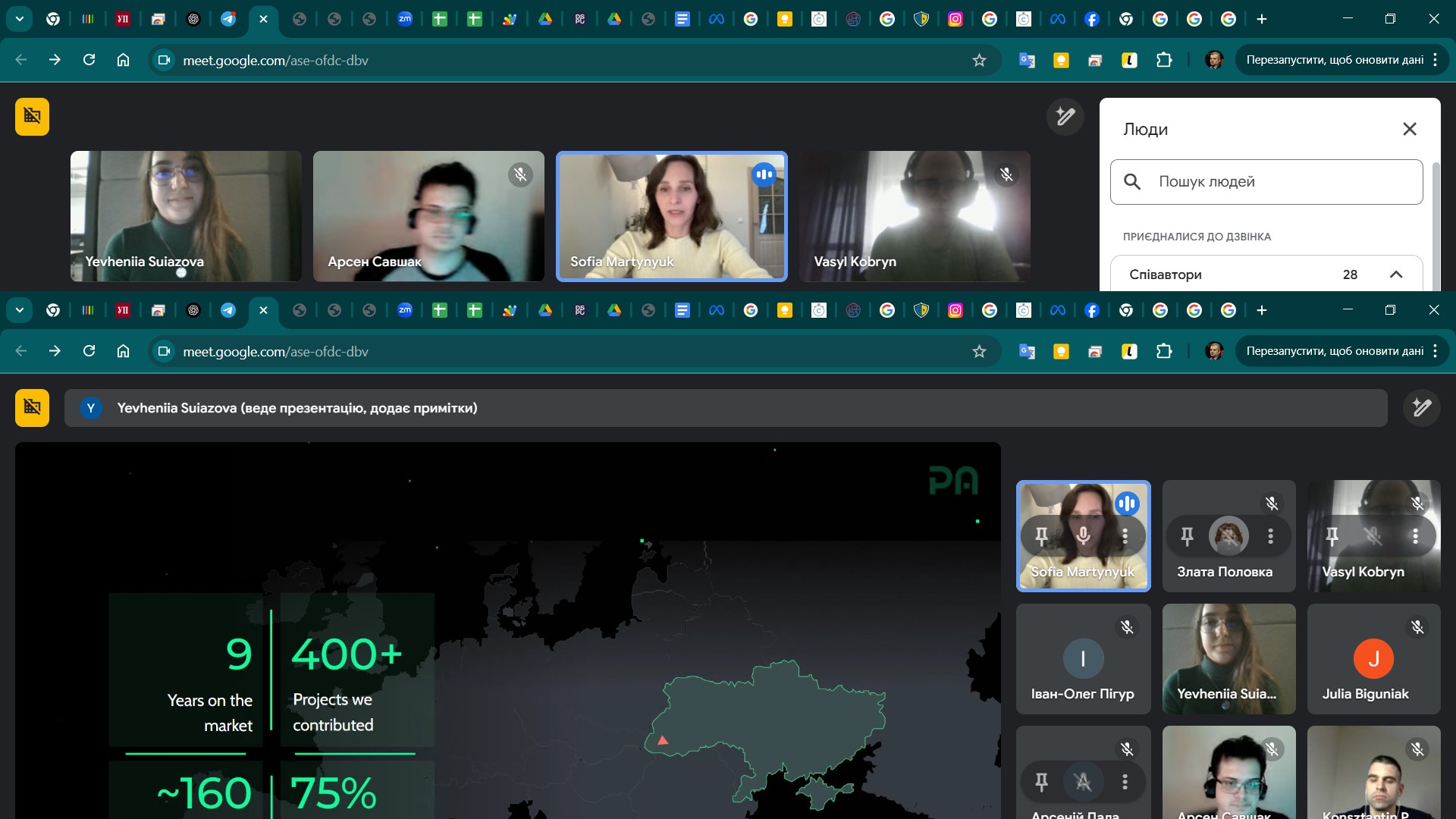Collapse the Співавтори section chevron
The height and width of the screenshot is (819, 1456).
pos(1396,275)
